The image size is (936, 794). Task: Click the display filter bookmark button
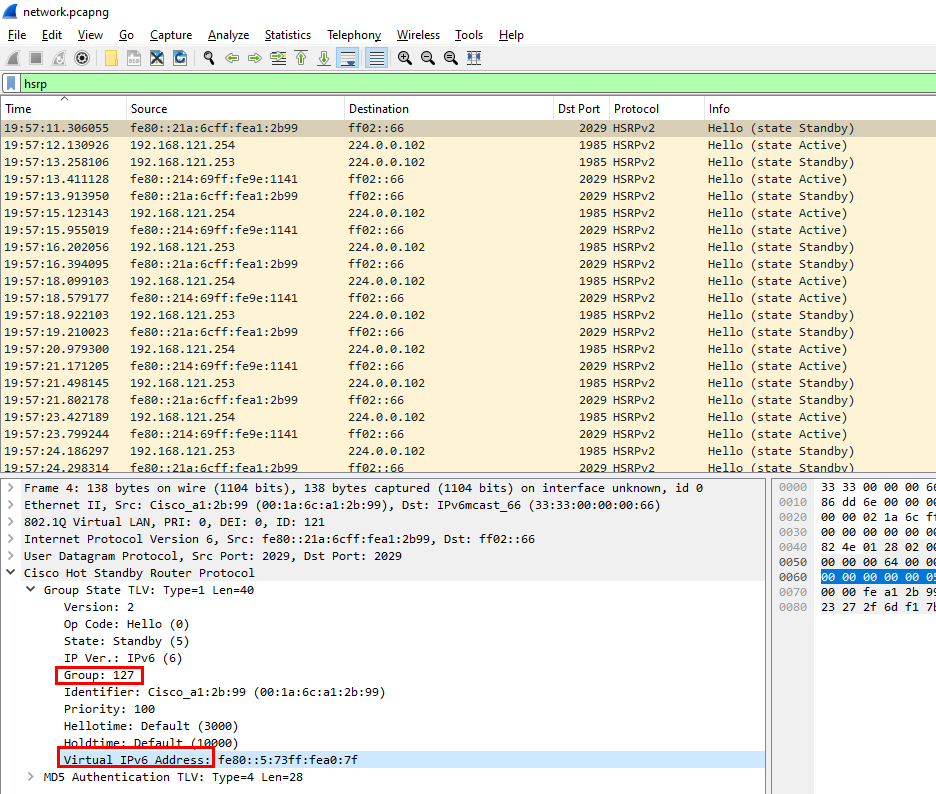[11, 84]
